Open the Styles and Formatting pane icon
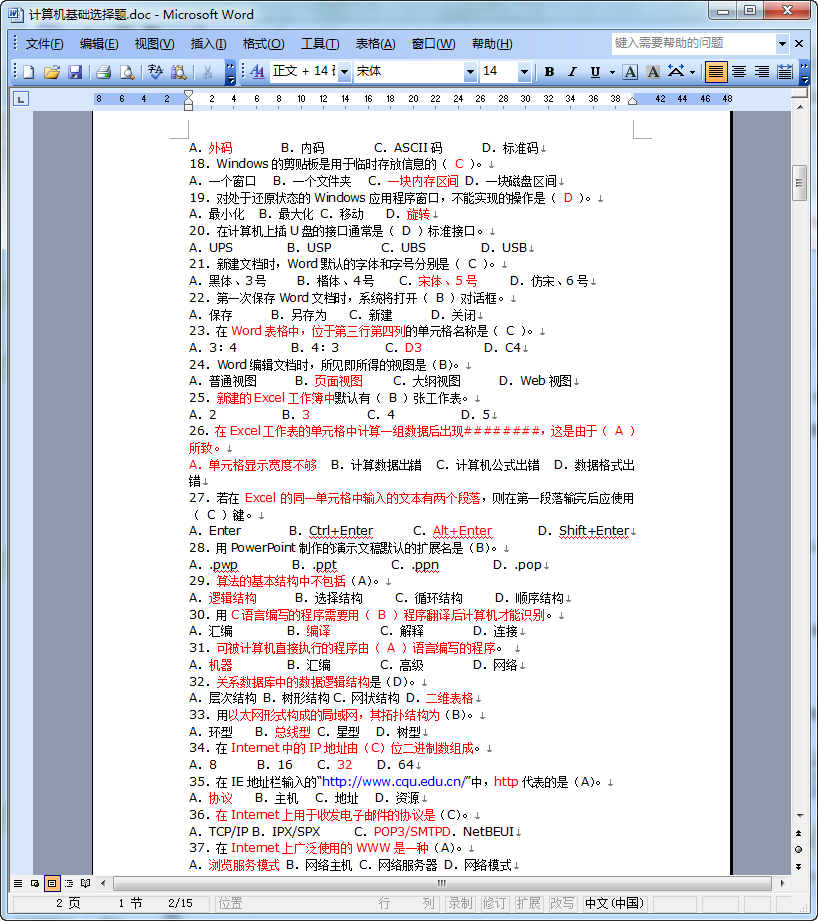 [x=257, y=72]
